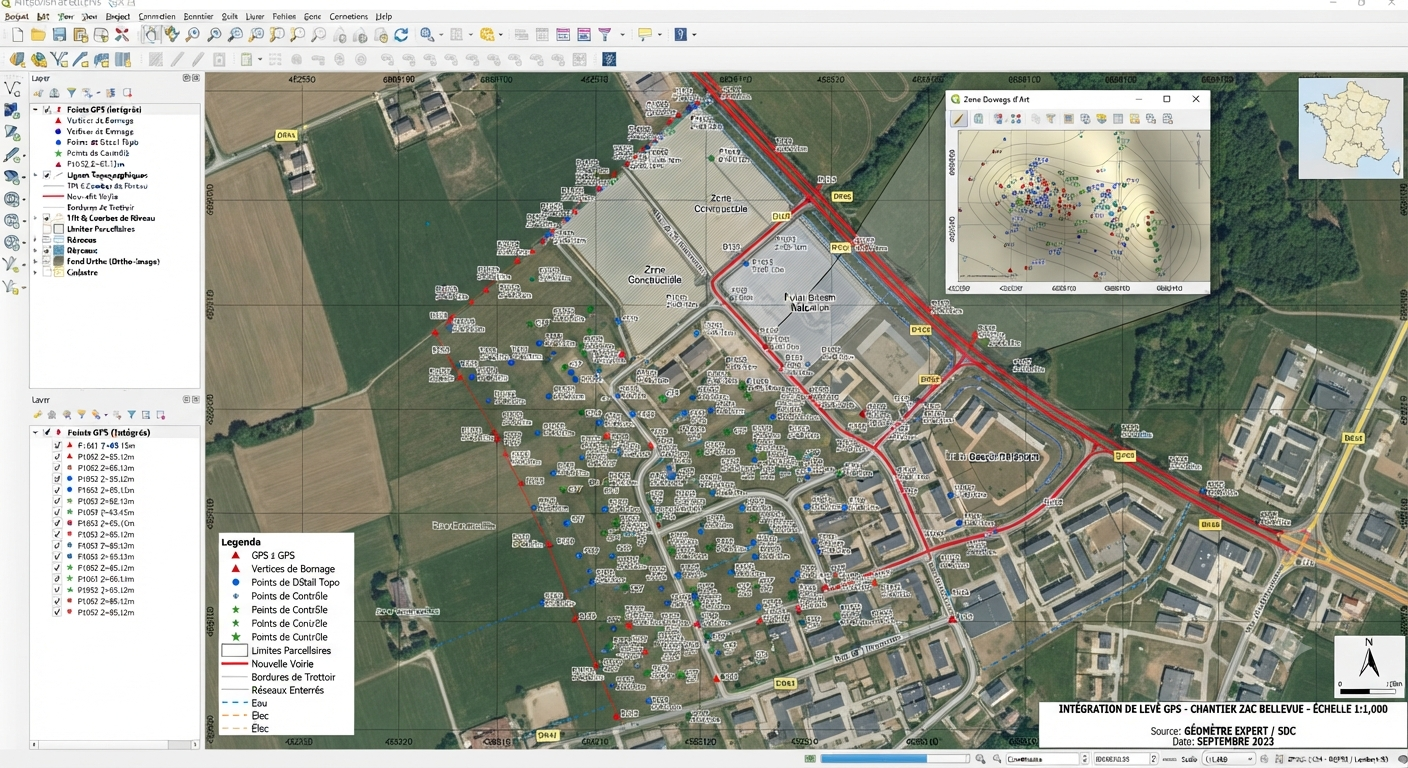Expand the Courbes de Niveau group
Screen dimensions: 1408x768
(x=36, y=218)
